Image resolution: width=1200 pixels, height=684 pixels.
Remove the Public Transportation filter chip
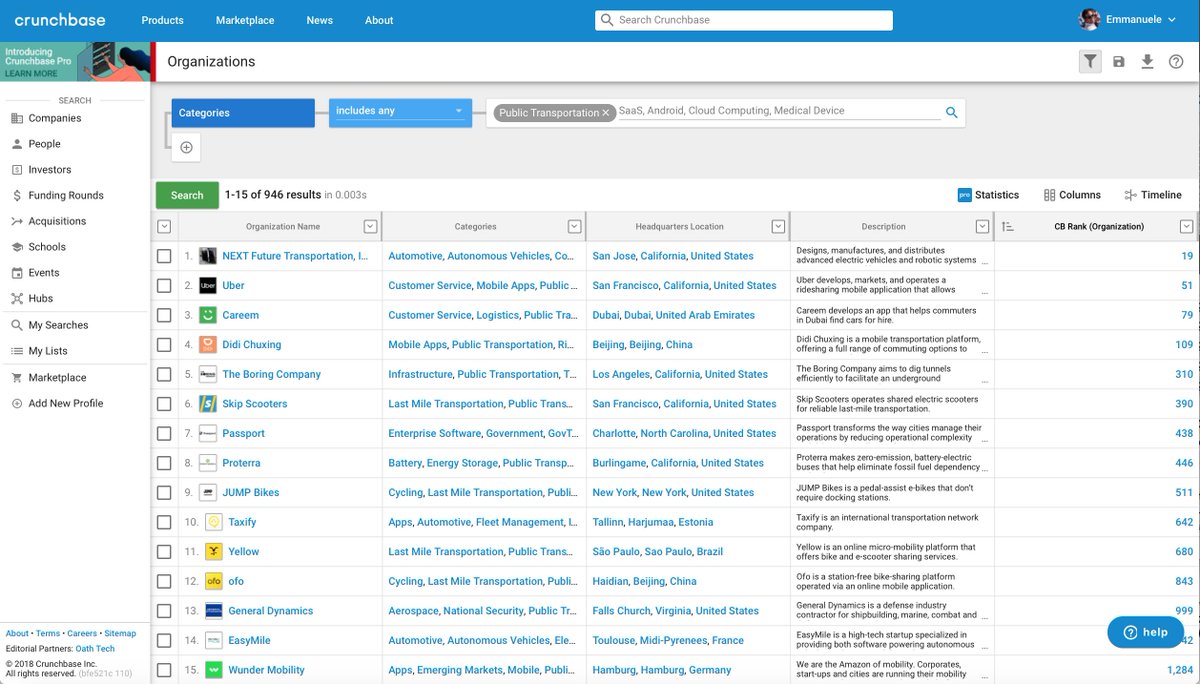point(605,113)
